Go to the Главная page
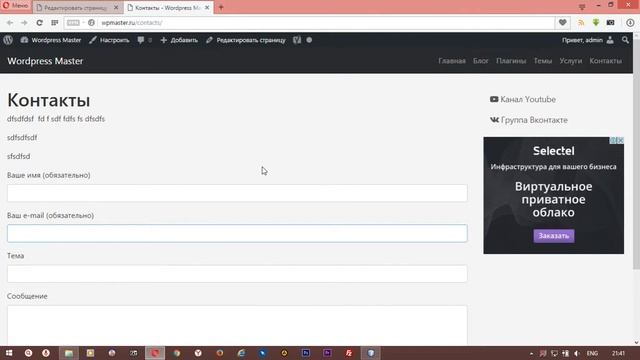This screenshot has width=640, height=360. click(x=452, y=61)
